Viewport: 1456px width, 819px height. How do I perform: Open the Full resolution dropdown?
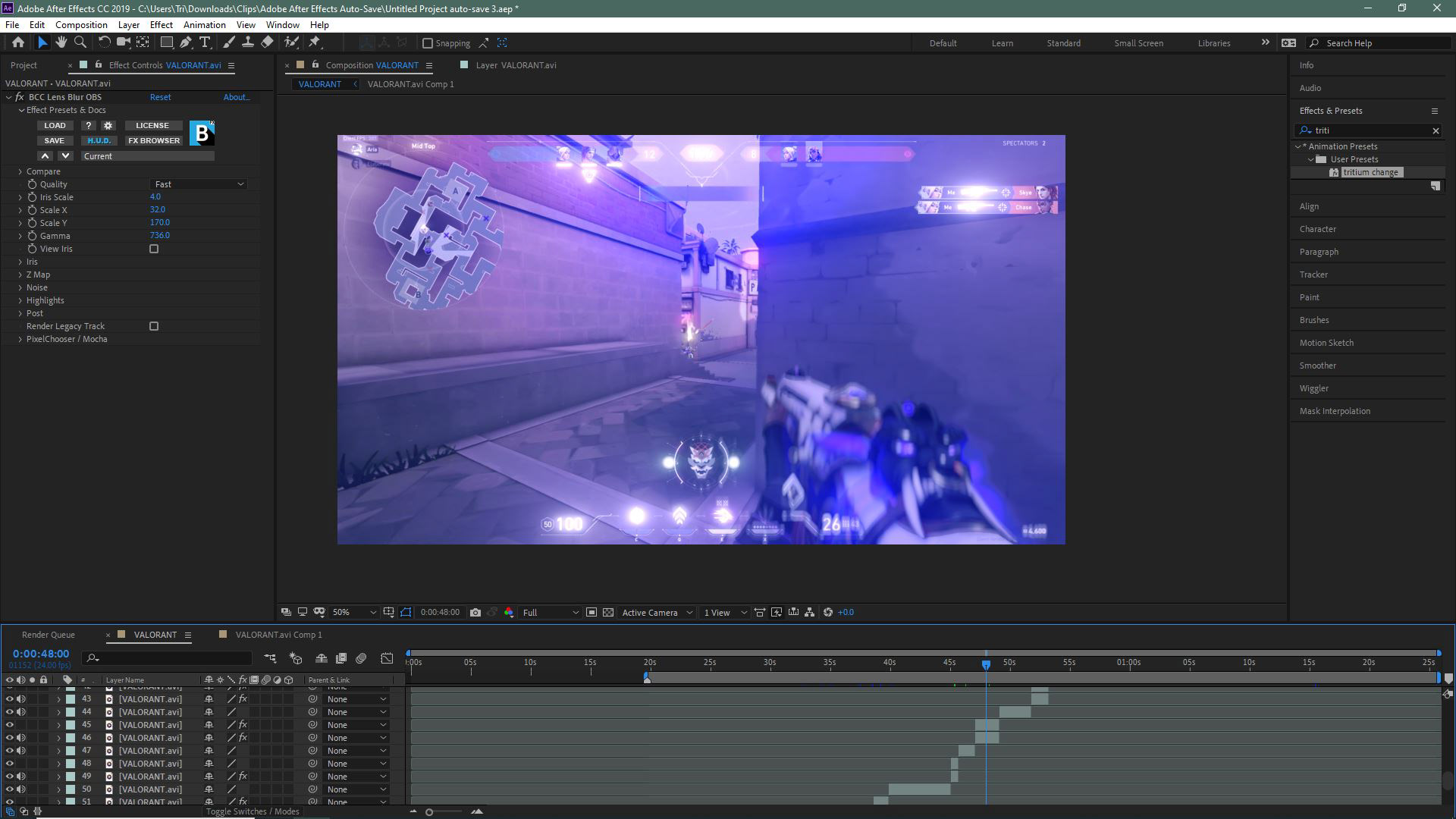(551, 613)
